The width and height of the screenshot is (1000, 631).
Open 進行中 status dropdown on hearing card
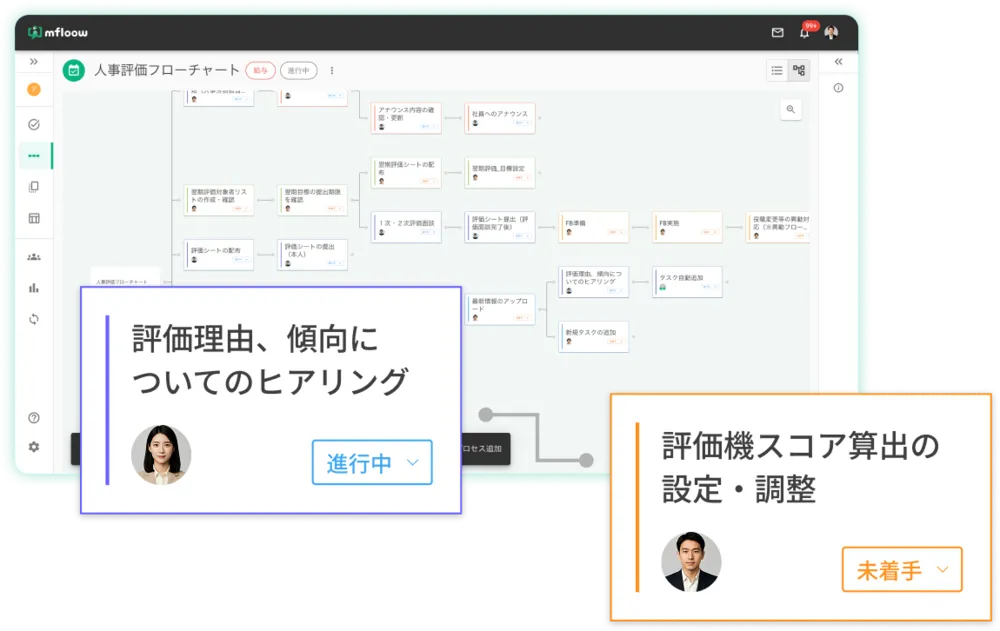pyautogui.click(x=372, y=463)
